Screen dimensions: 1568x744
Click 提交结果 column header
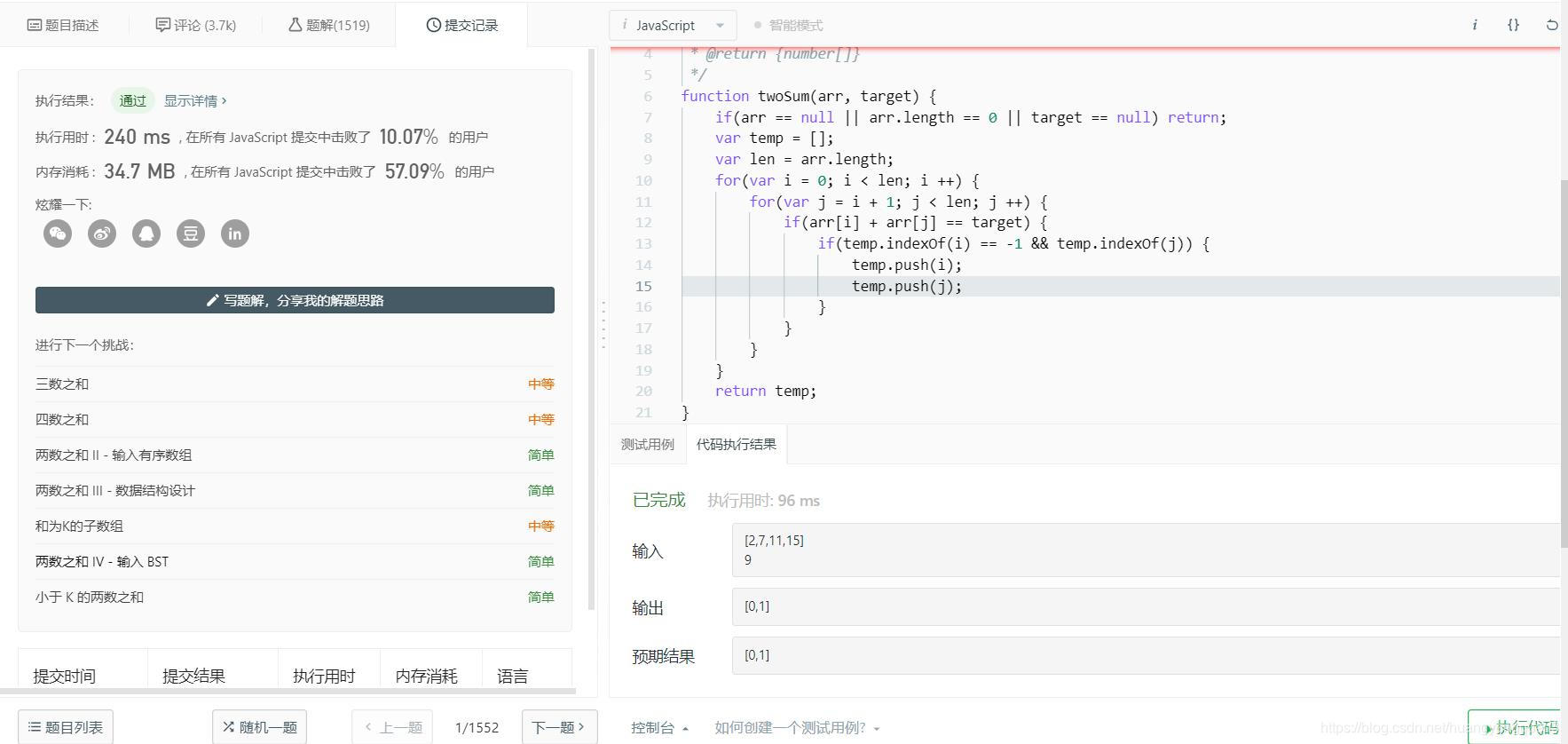pos(193,676)
